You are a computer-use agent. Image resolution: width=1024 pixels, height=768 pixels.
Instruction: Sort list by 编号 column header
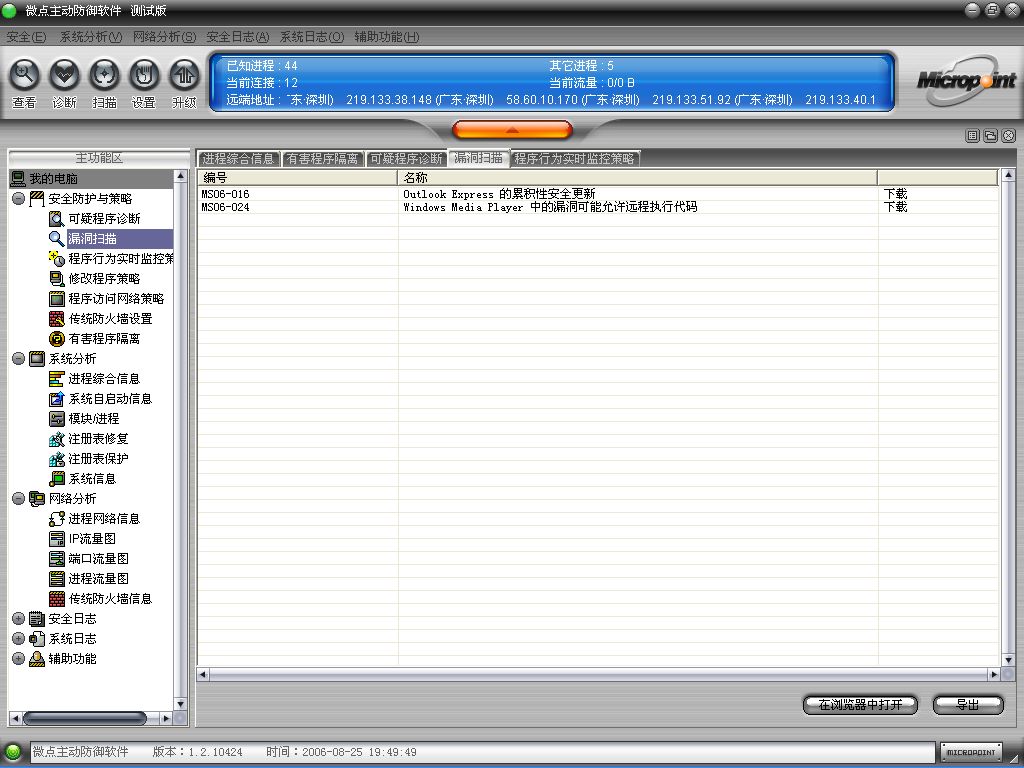coord(298,178)
